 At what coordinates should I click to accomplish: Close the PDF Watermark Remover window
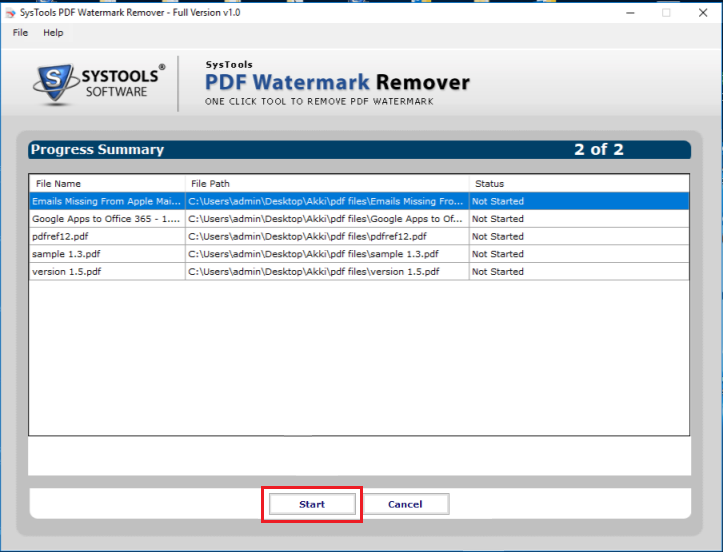tap(703, 13)
